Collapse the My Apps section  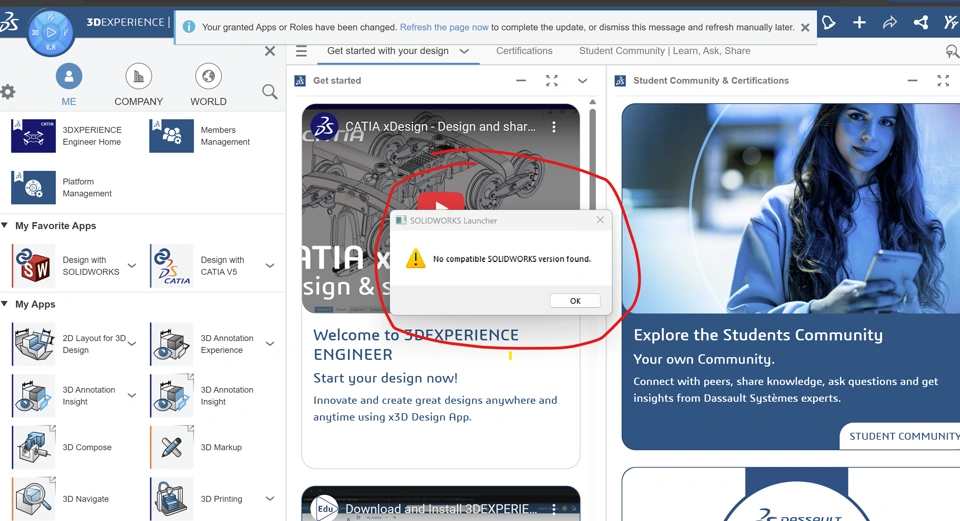(x=4, y=304)
